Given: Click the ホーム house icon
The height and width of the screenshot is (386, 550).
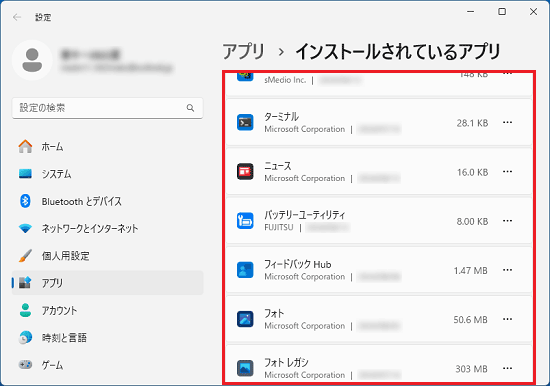Looking at the screenshot, I should pos(25,146).
